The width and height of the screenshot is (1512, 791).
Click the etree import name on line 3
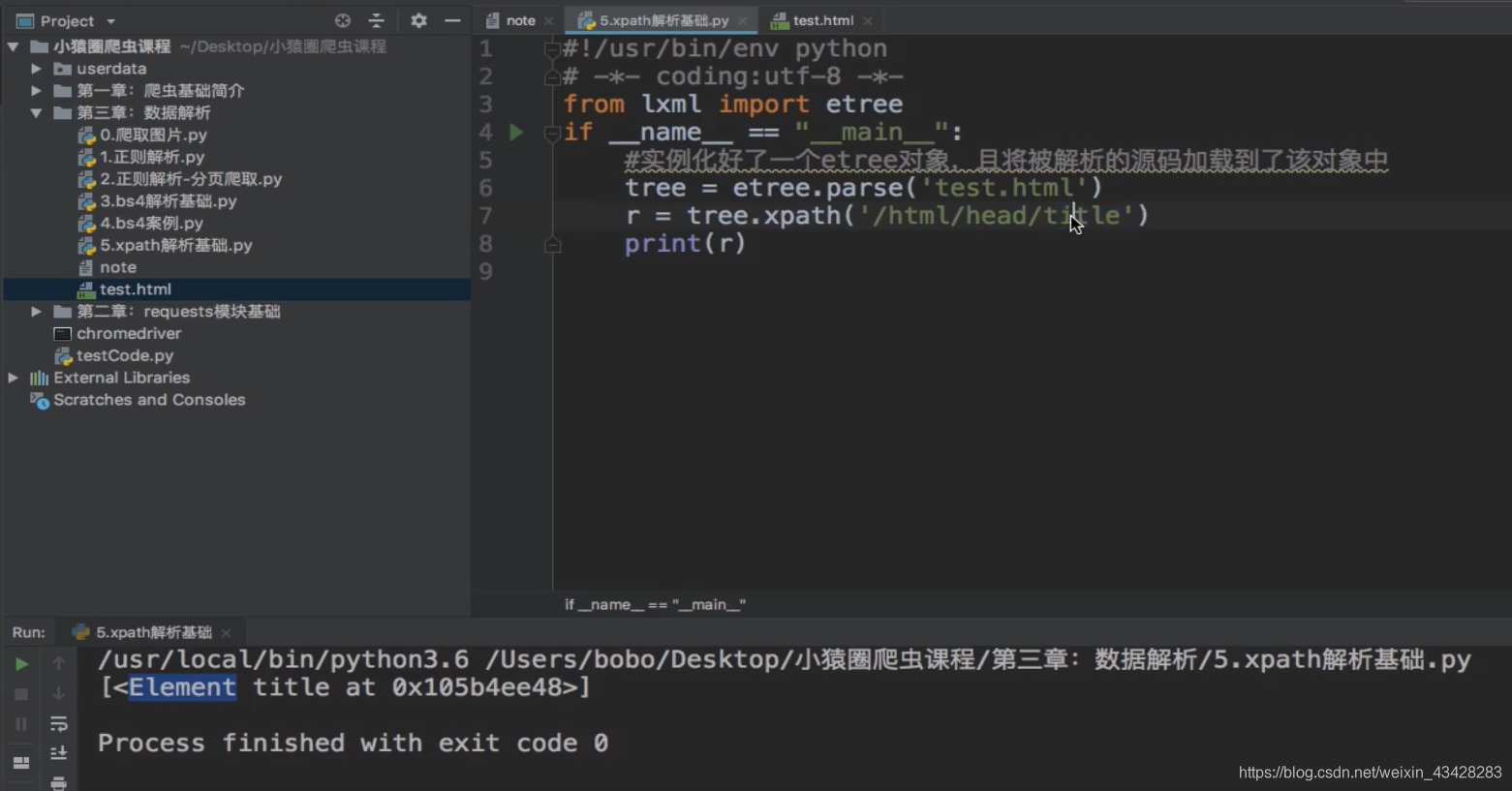coord(864,105)
